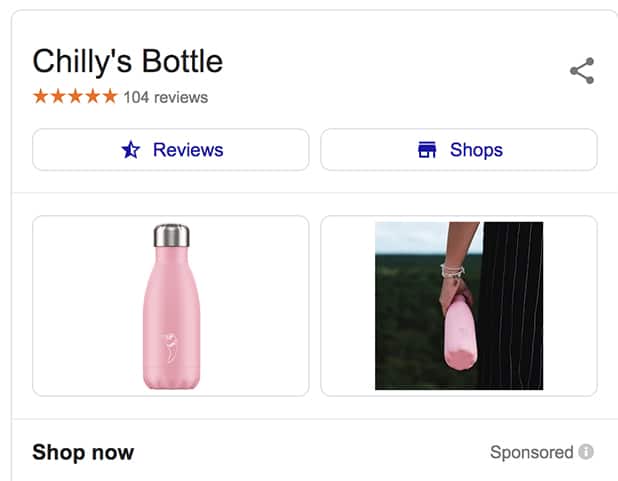Open the 104 reviews link
The height and width of the screenshot is (481, 618).
(x=165, y=97)
